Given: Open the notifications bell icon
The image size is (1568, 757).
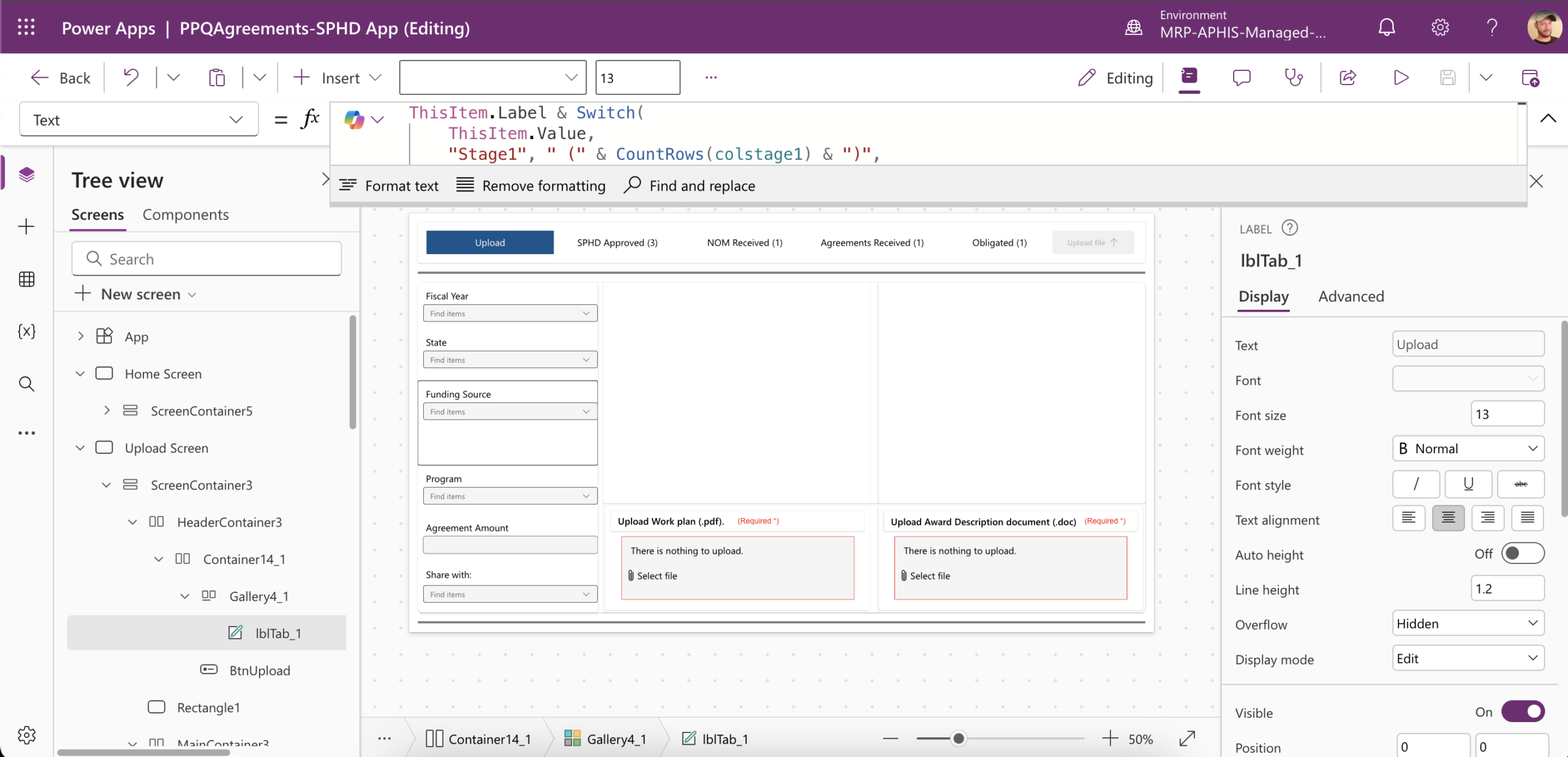Looking at the screenshot, I should [x=1387, y=28].
